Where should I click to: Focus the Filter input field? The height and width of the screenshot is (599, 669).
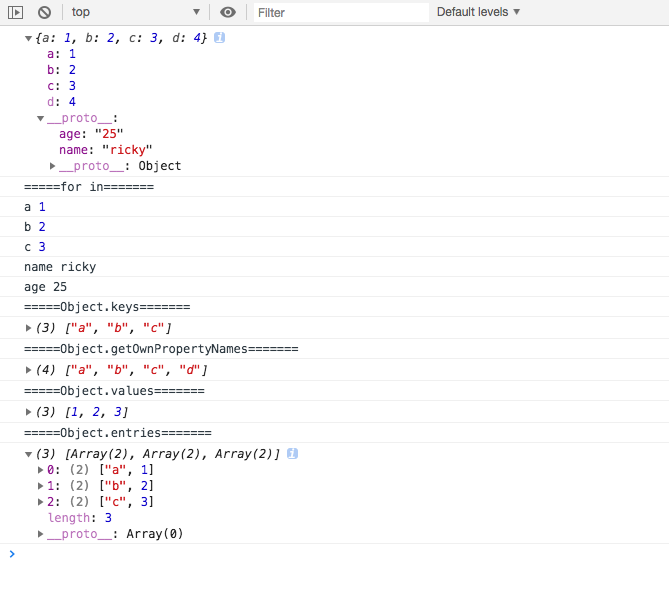coord(341,12)
